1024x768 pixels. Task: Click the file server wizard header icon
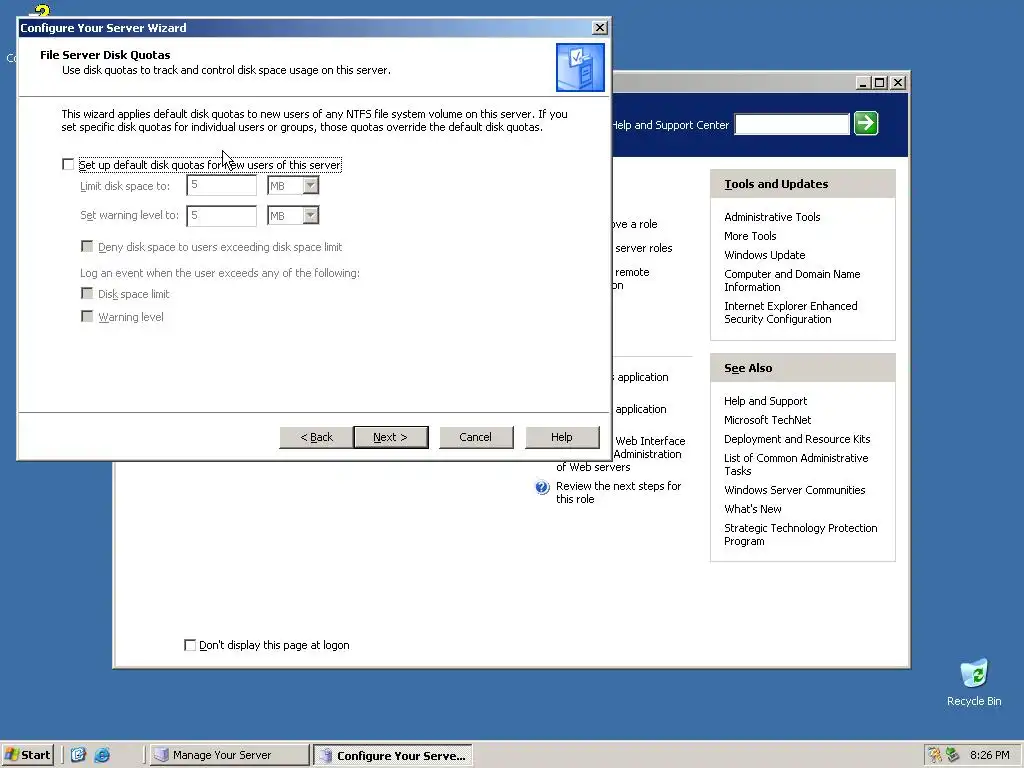click(580, 67)
